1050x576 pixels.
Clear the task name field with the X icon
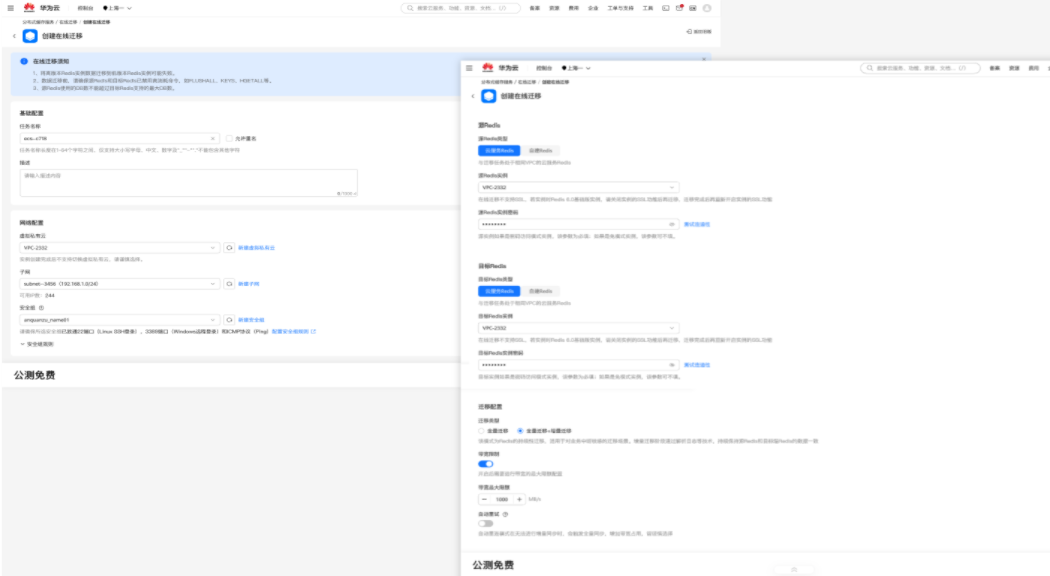click(213, 139)
